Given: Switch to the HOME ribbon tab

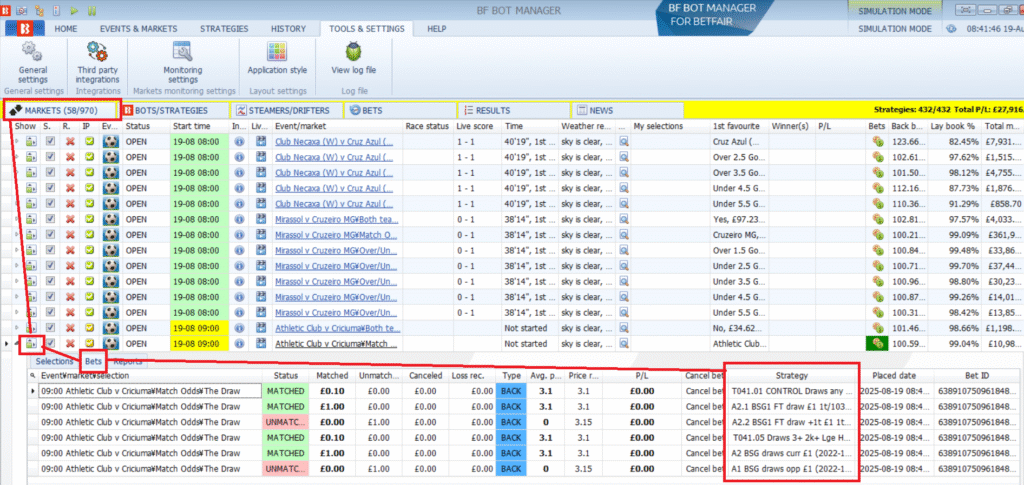Looking at the screenshot, I should pos(65,29).
